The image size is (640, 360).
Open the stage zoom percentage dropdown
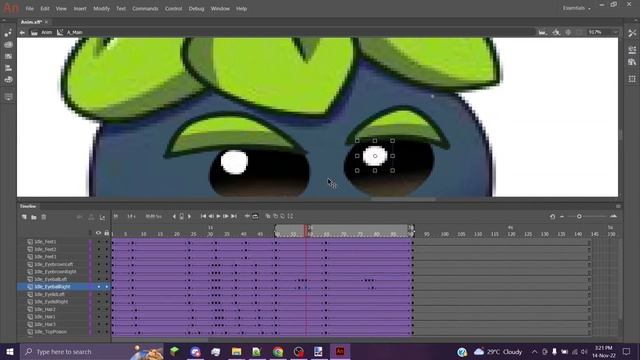click(603, 32)
